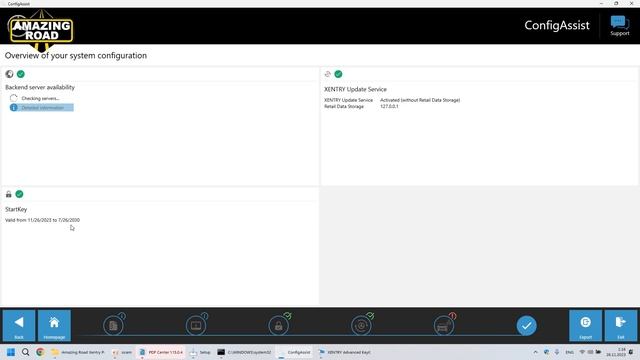Viewport: 640px width, 360px height.
Task: Show hidden system tray icons
Action: pyautogui.click(x=536, y=352)
